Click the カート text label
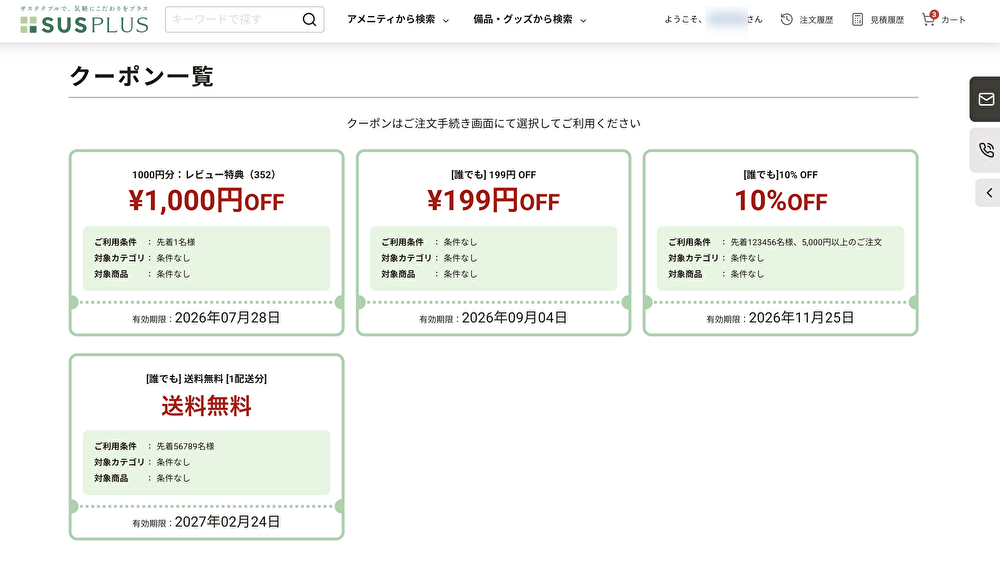The width and height of the screenshot is (1000, 567). point(953,20)
